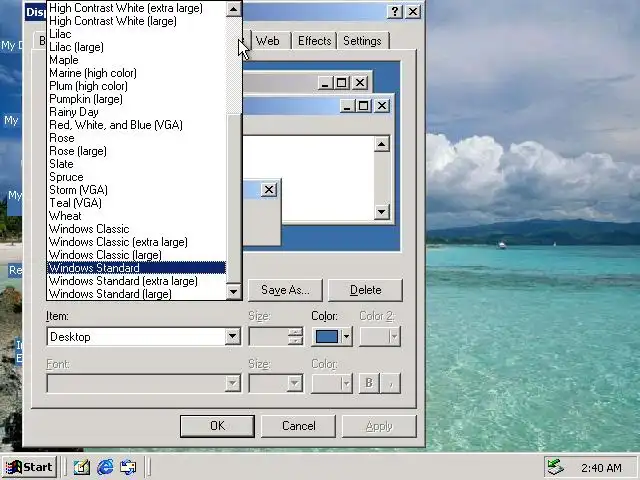Select Windows Classic (large)
The width and height of the screenshot is (640, 480).
pyautogui.click(x=136, y=255)
